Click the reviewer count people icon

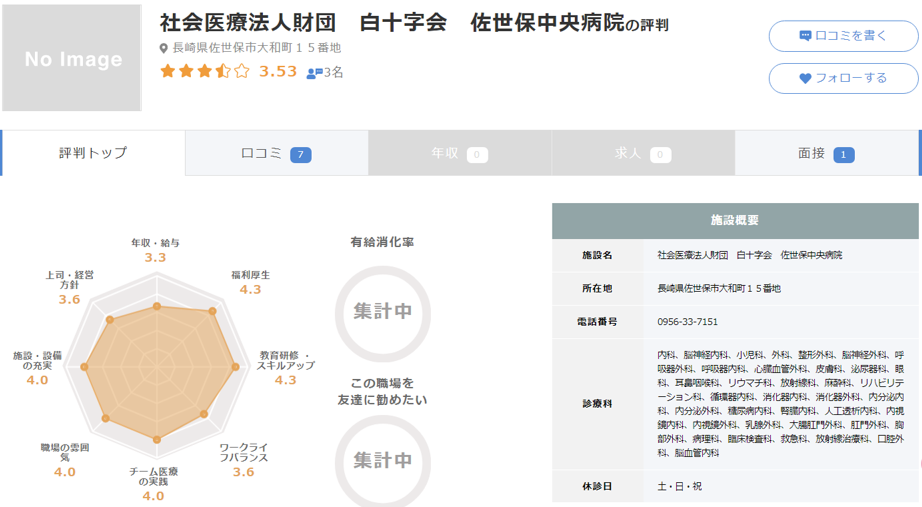[x=315, y=73]
